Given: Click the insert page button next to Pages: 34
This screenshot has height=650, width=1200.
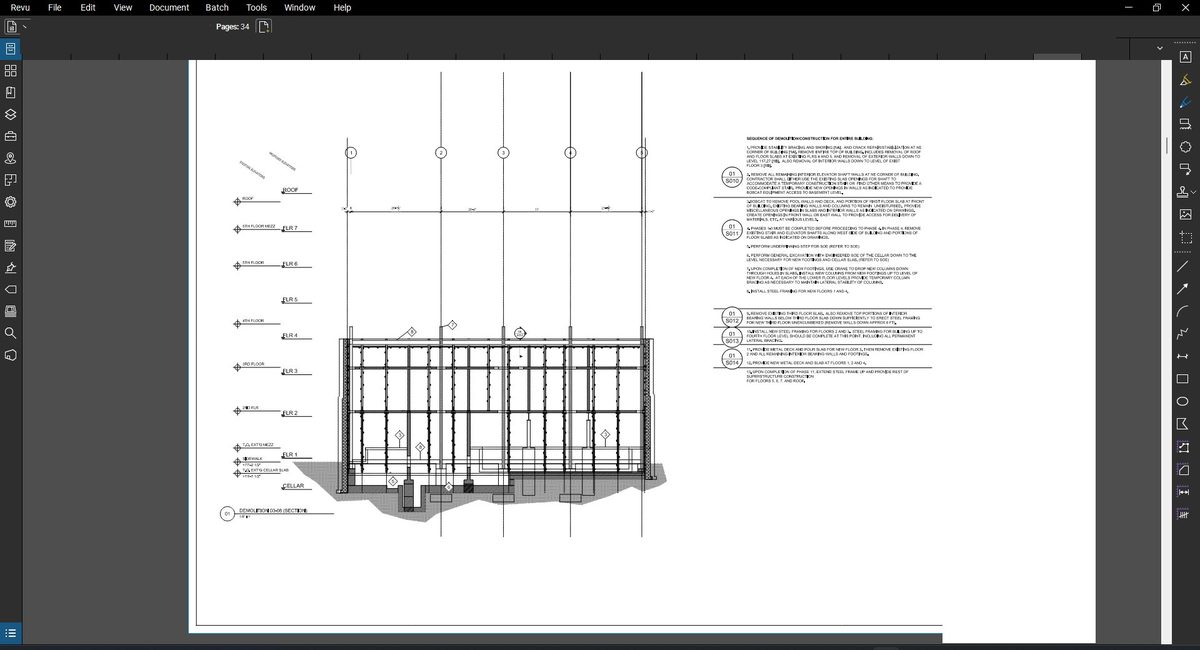Looking at the screenshot, I should (263, 27).
